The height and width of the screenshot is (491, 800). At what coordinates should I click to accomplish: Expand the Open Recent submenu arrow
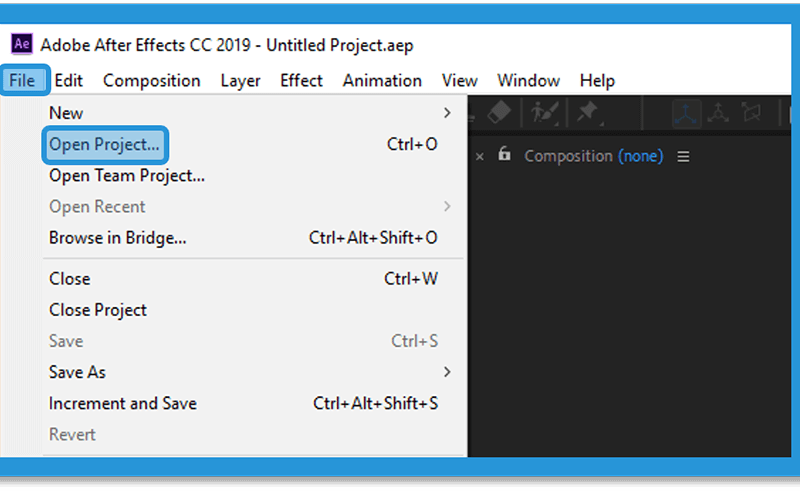[447, 206]
